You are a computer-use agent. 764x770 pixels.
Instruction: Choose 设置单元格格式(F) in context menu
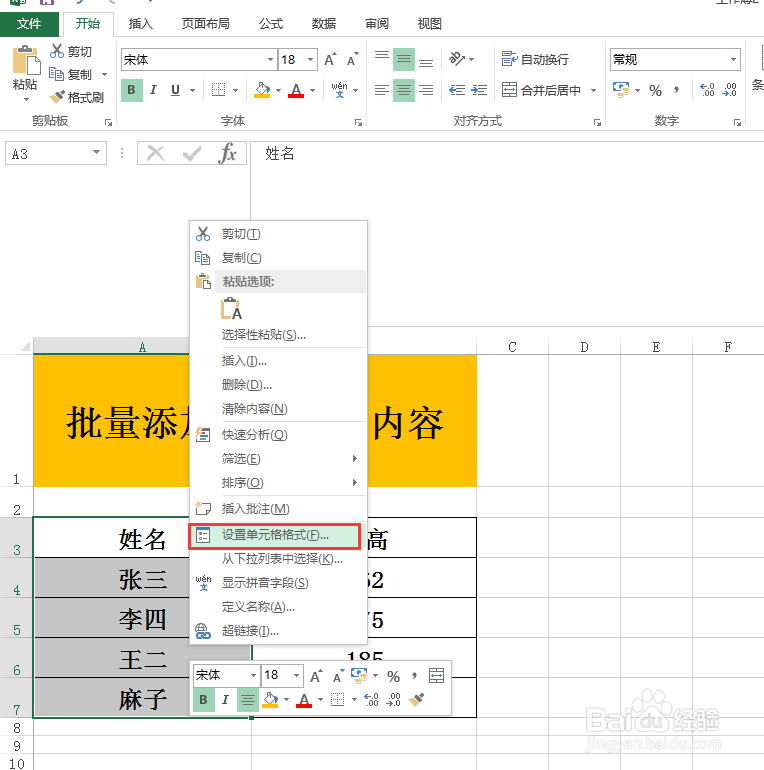point(275,535)
